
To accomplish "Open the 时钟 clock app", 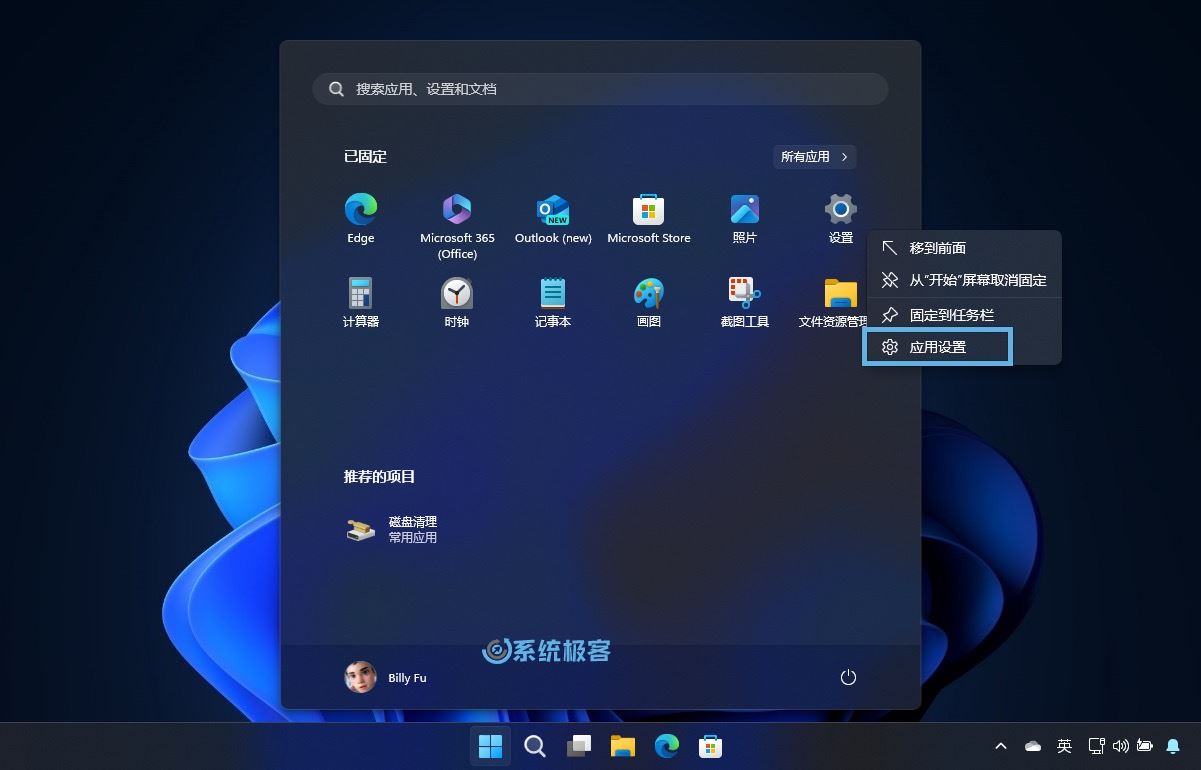I will click(x=457, y=302).
